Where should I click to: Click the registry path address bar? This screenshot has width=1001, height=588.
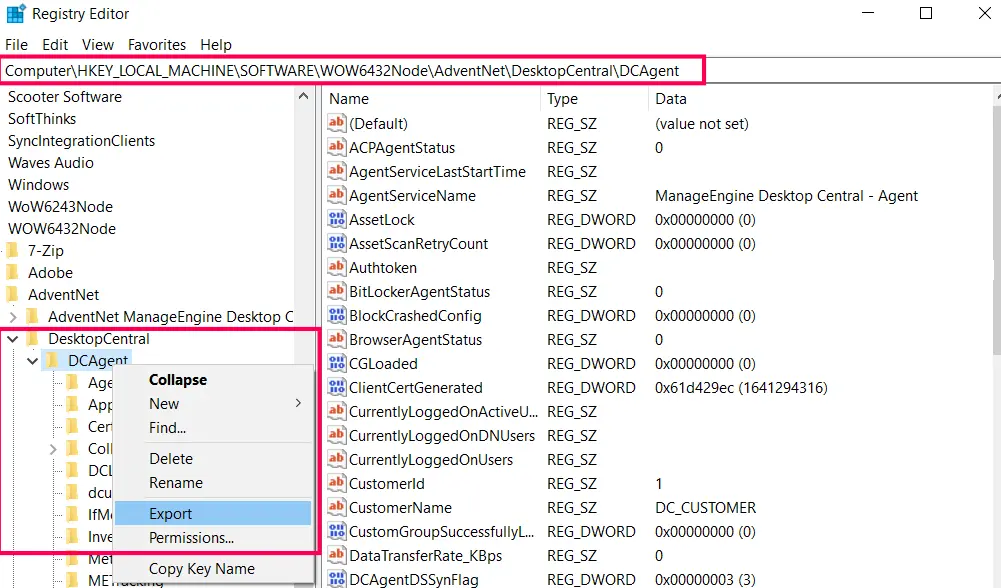pyautogui.click(x=352, y=71)
